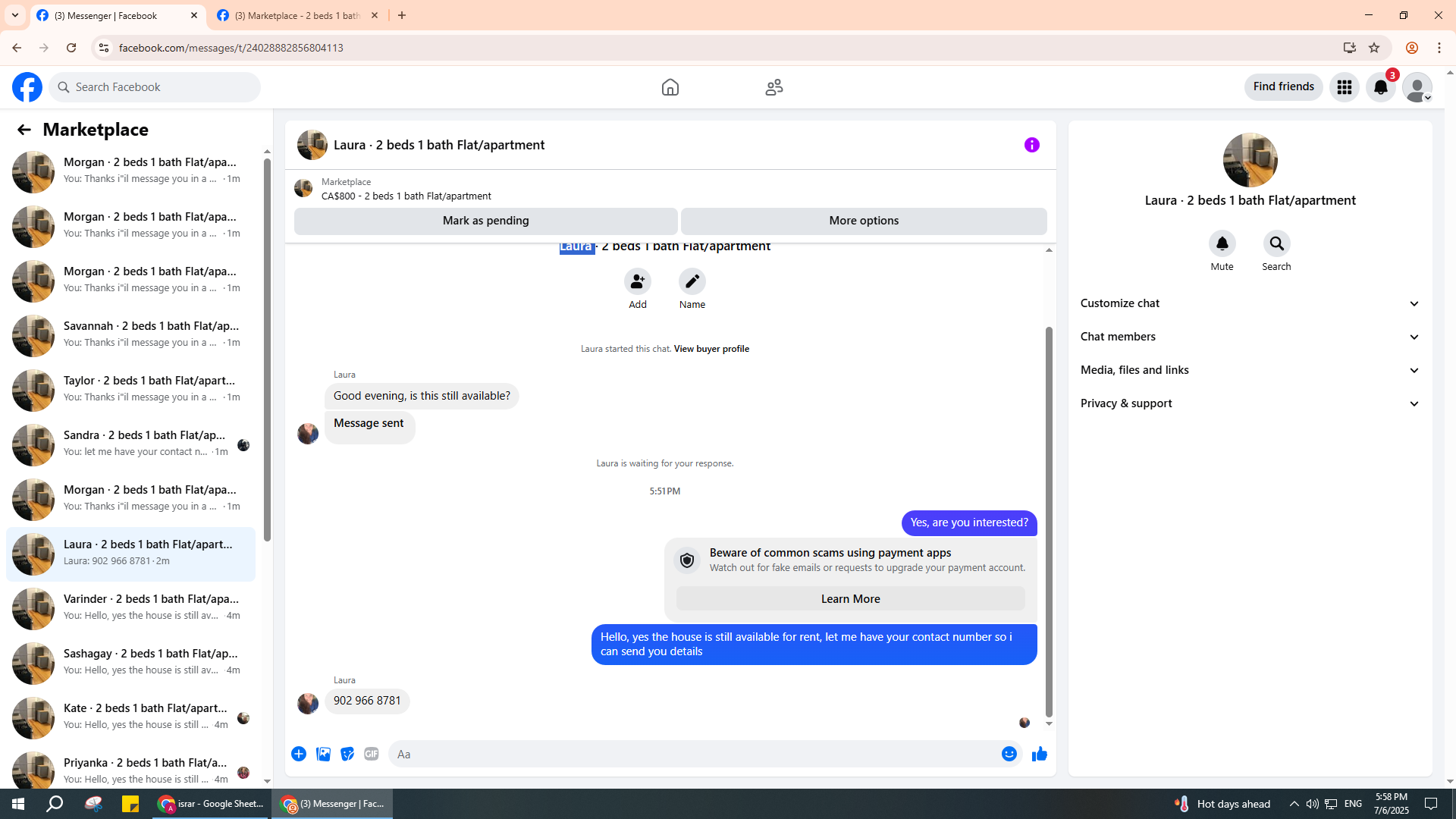
Task: Go back from Marketplace chat list
Action: pyautogui.click(x=24, y=130)
